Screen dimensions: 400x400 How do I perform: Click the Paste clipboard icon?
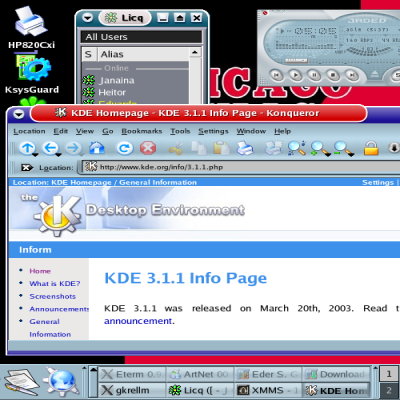pyautogui.click(x=222, y=148)
